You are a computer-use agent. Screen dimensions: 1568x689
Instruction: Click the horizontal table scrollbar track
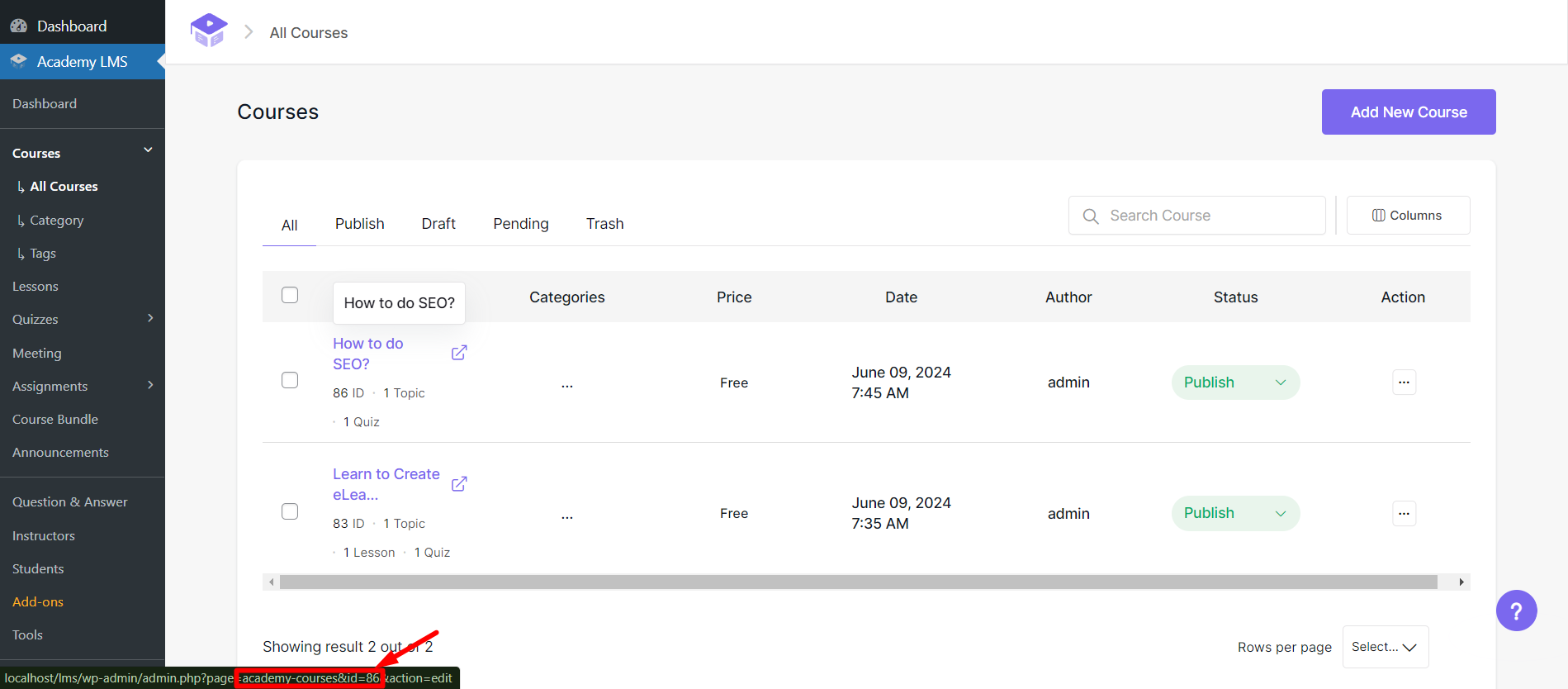(859, 582)
